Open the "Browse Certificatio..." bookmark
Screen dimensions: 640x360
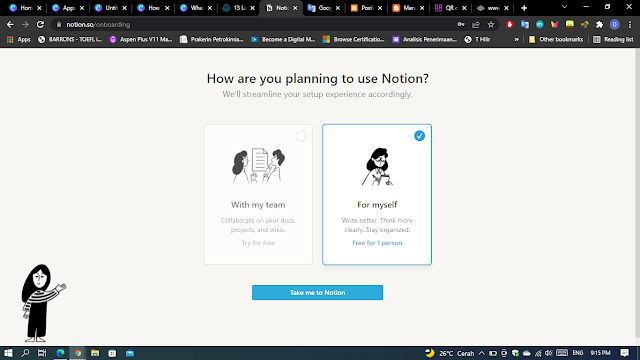[353, 39]
